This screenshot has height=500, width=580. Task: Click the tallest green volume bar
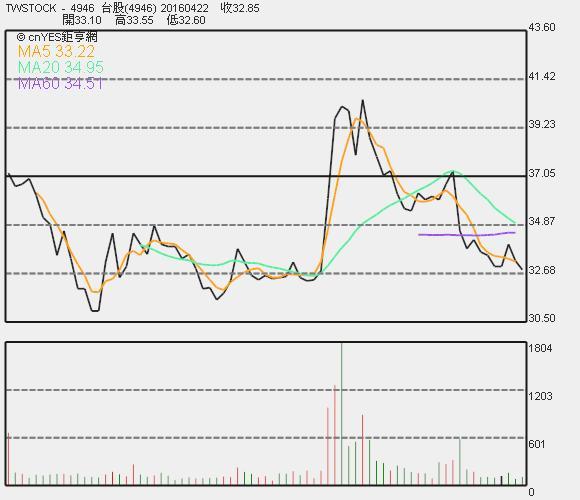coord(341,414)
